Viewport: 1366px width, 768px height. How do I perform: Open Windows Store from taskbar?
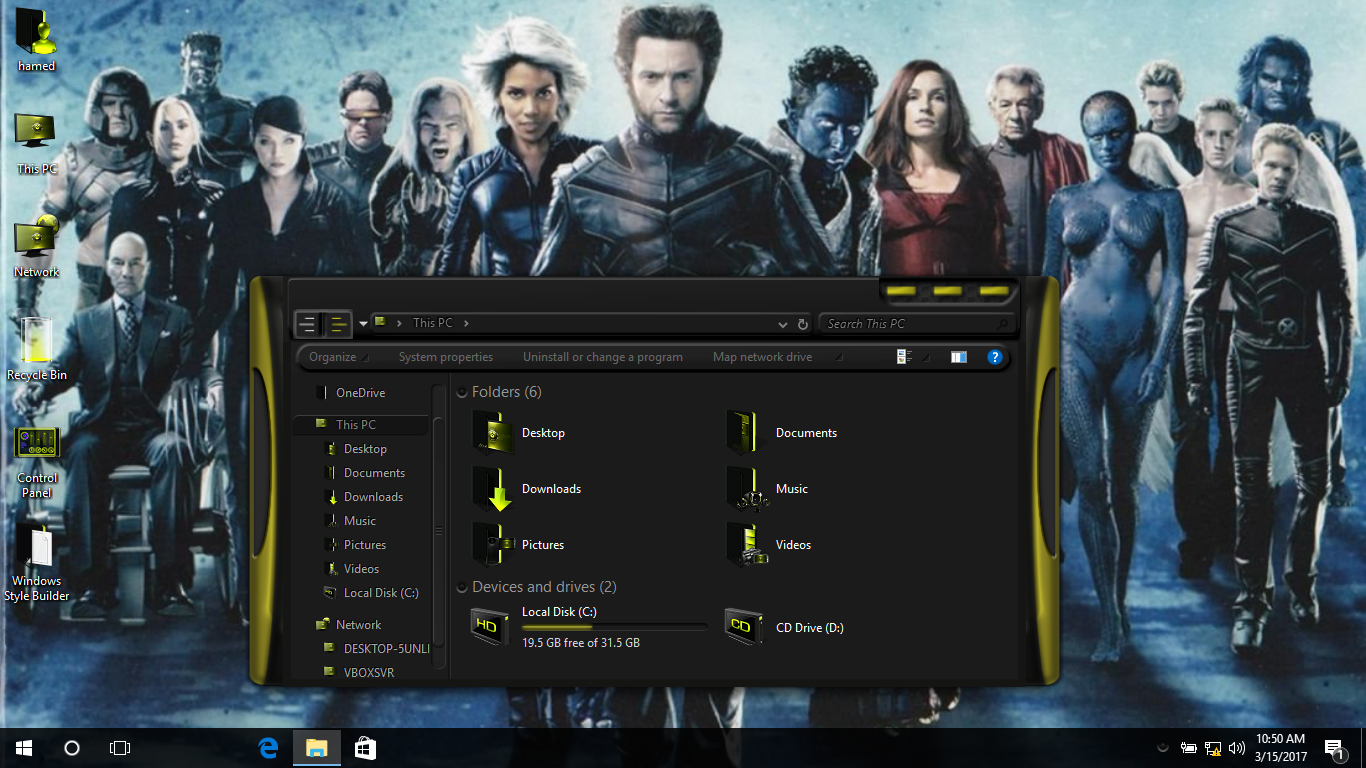[365, 748]
